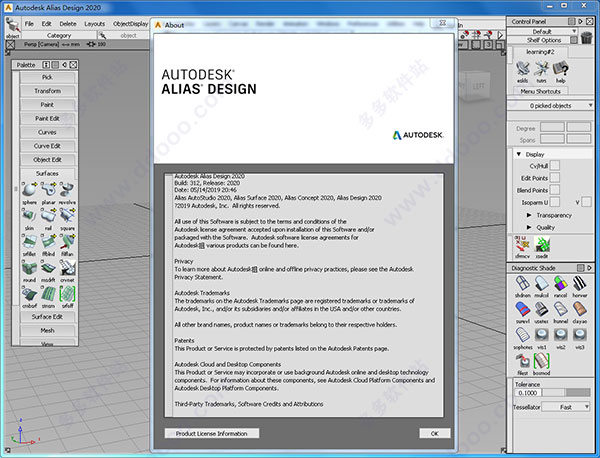Select the surevl diagnostic shade icon
The image size is (600, 458).
point(523,310)
